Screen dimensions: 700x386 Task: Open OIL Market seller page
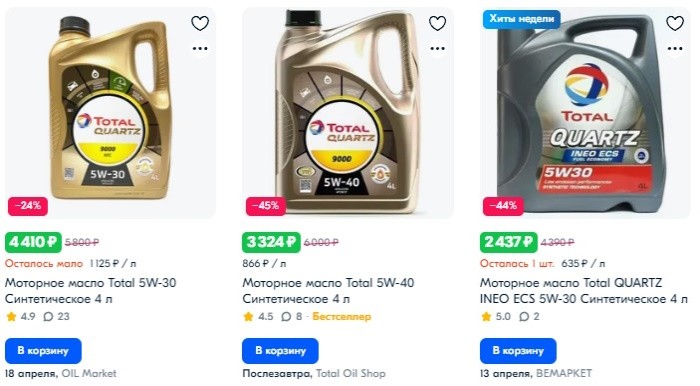tap(89, 374)
